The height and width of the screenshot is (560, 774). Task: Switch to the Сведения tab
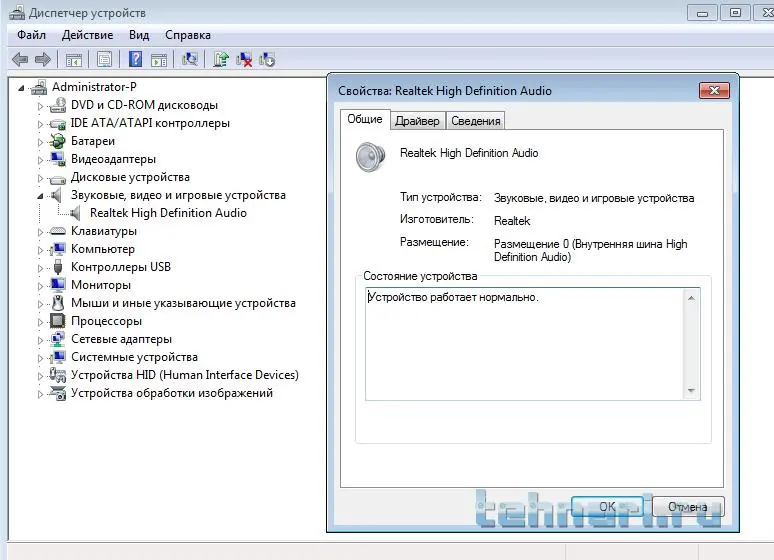[x=476, y=121]
